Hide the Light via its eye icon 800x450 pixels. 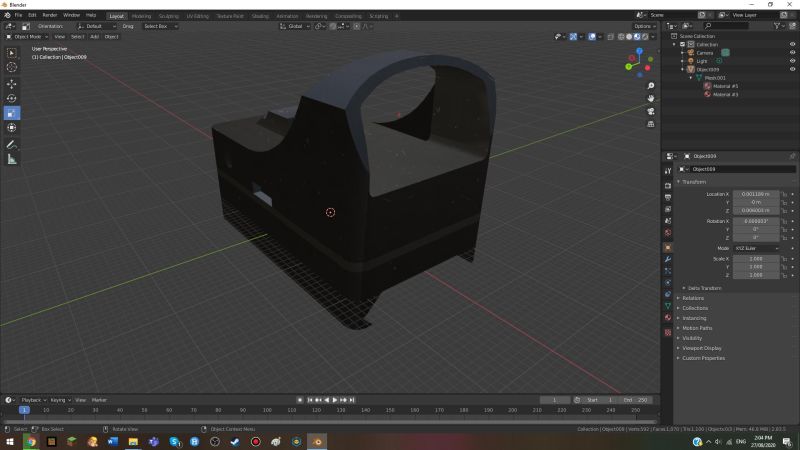(792, 61)
